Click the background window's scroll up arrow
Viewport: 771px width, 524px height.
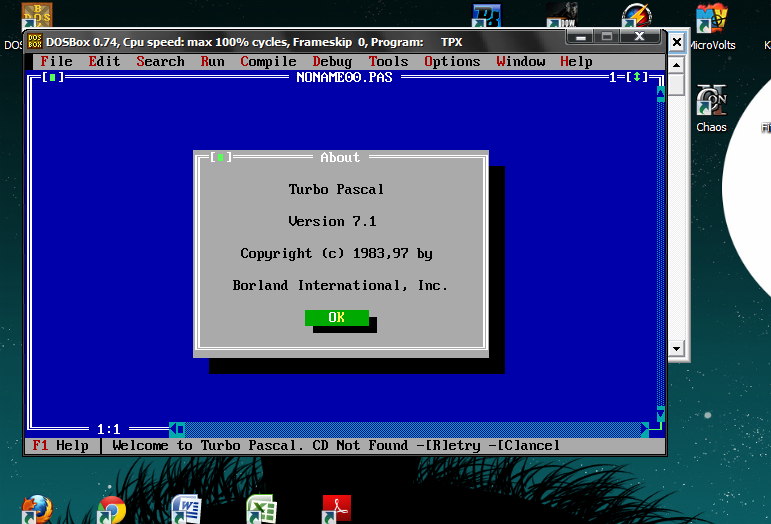coord(677,65)
